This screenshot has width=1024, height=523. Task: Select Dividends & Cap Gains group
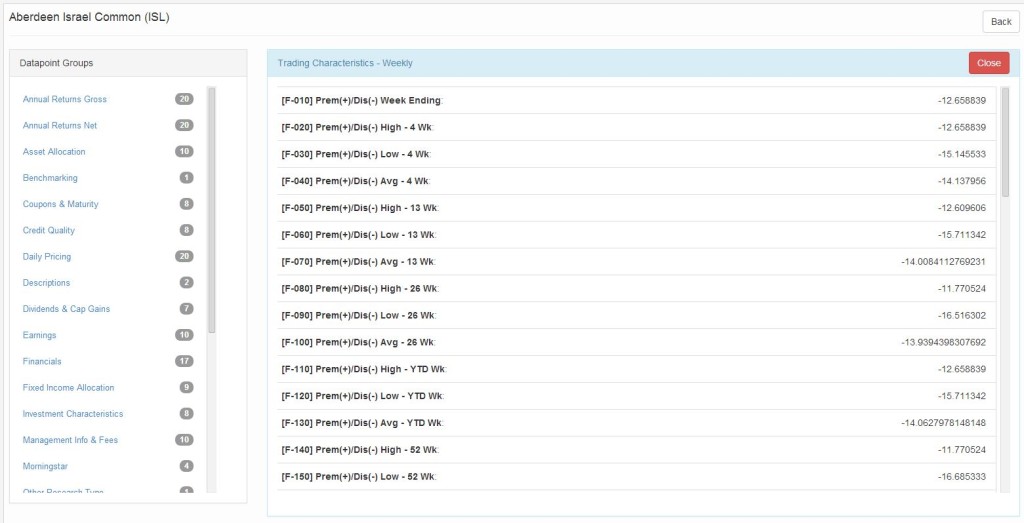67,309
